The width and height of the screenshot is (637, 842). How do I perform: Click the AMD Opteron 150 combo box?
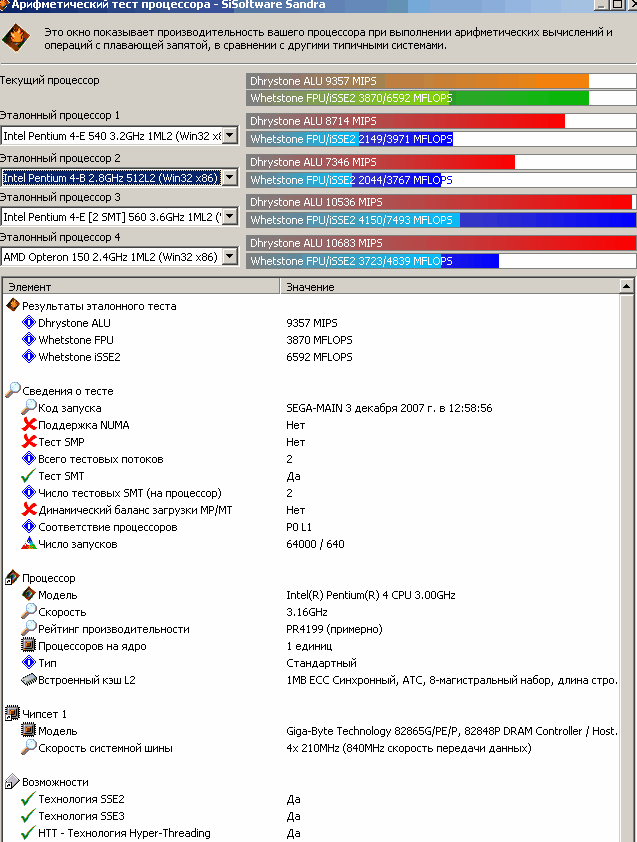tap(119, 257)
